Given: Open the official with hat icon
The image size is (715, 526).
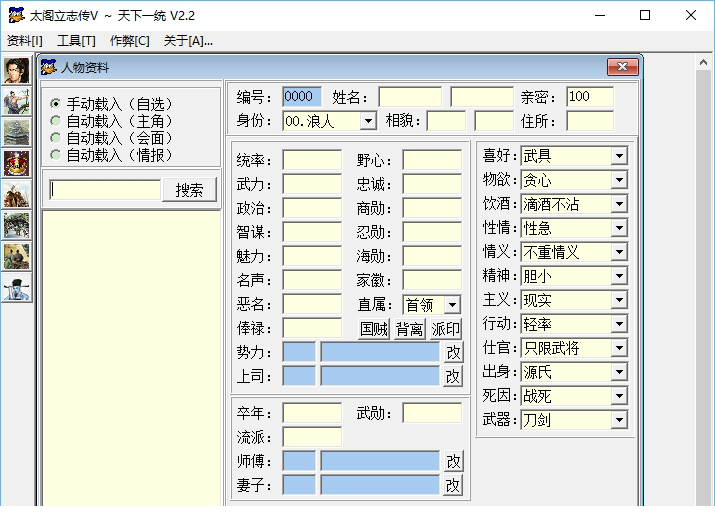Looking at the screenshot, I should (16, 287).
